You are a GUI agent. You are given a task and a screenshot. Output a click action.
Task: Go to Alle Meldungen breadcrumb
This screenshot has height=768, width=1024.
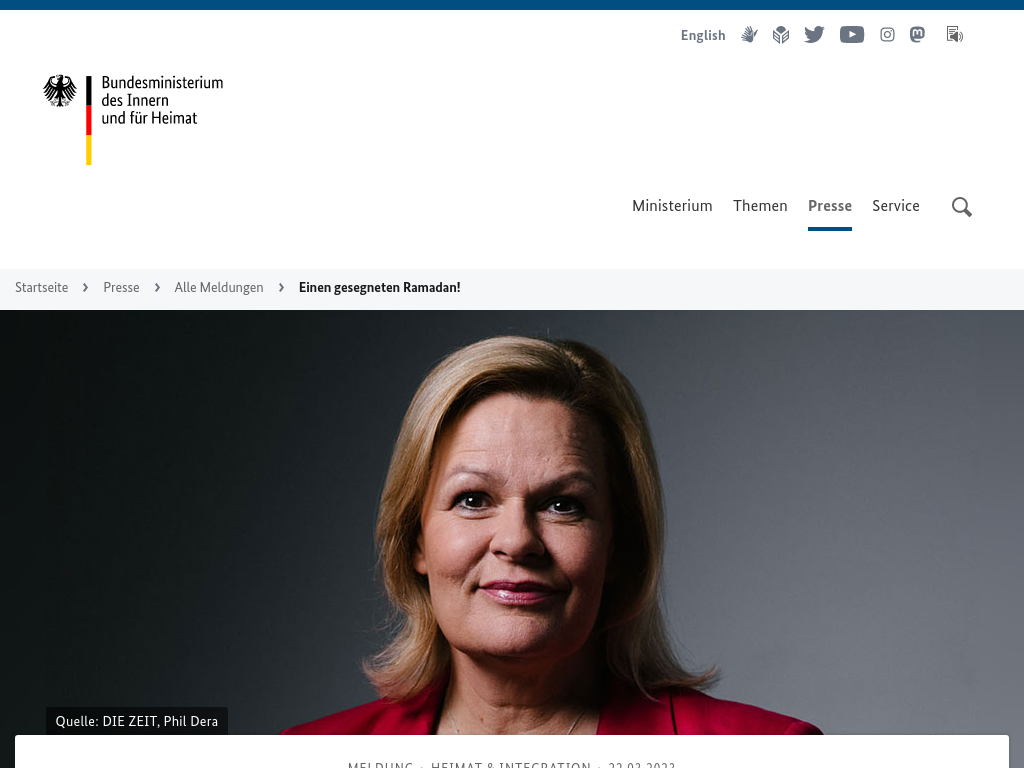219,287
